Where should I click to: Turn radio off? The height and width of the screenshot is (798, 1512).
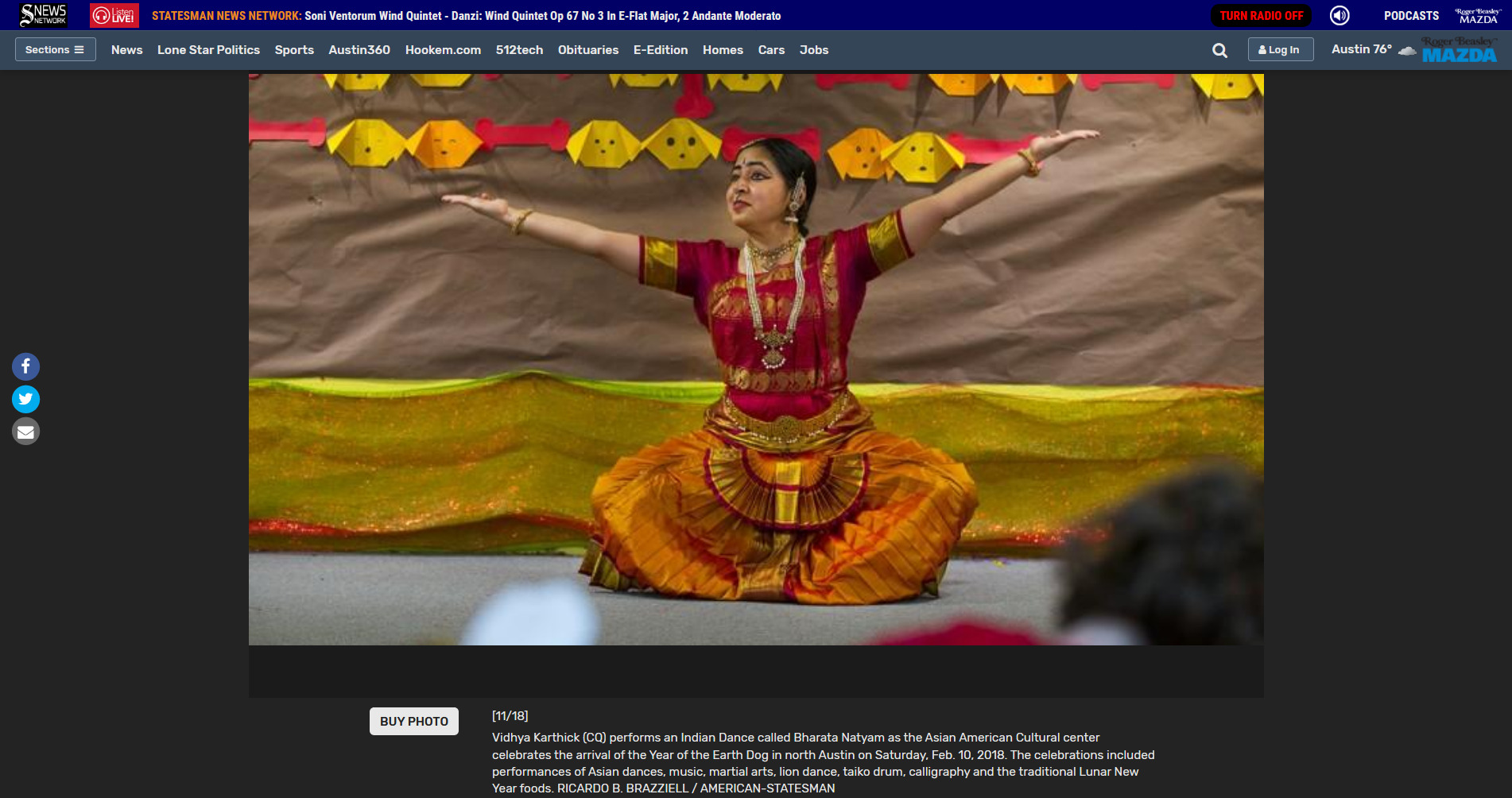coord(1262,15)
